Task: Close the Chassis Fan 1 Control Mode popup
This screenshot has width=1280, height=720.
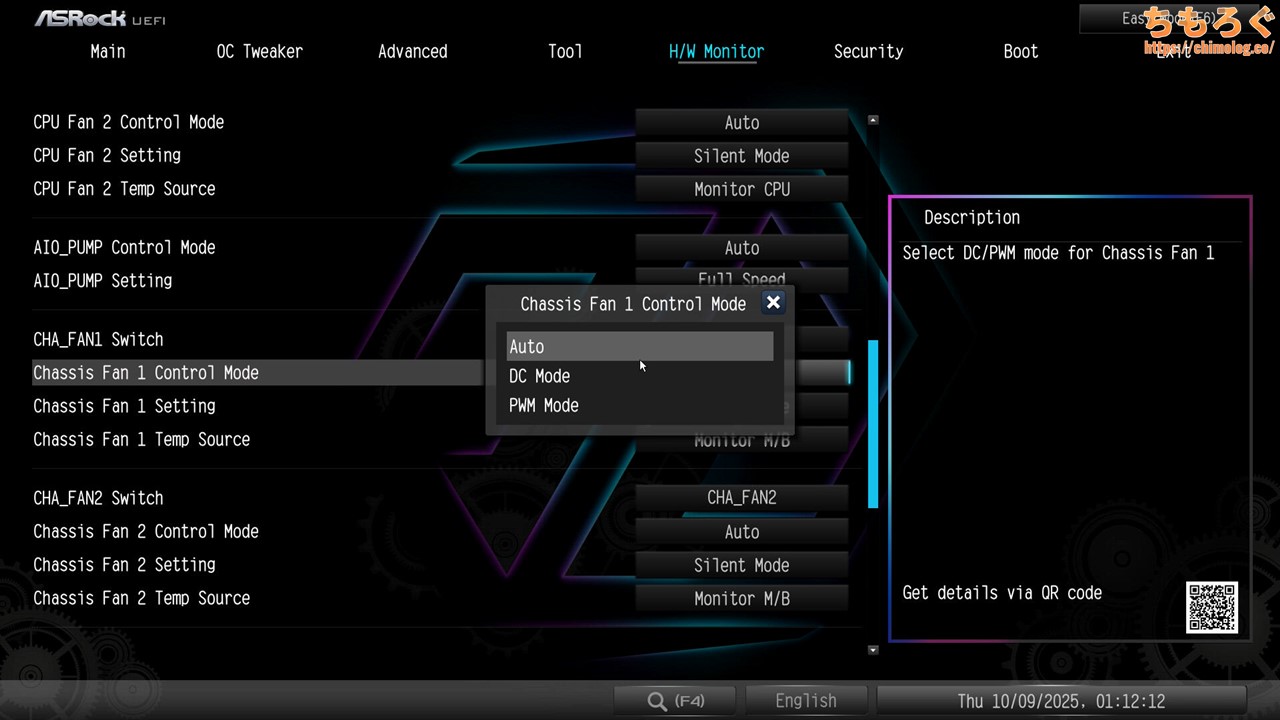Action: [772, 303]
